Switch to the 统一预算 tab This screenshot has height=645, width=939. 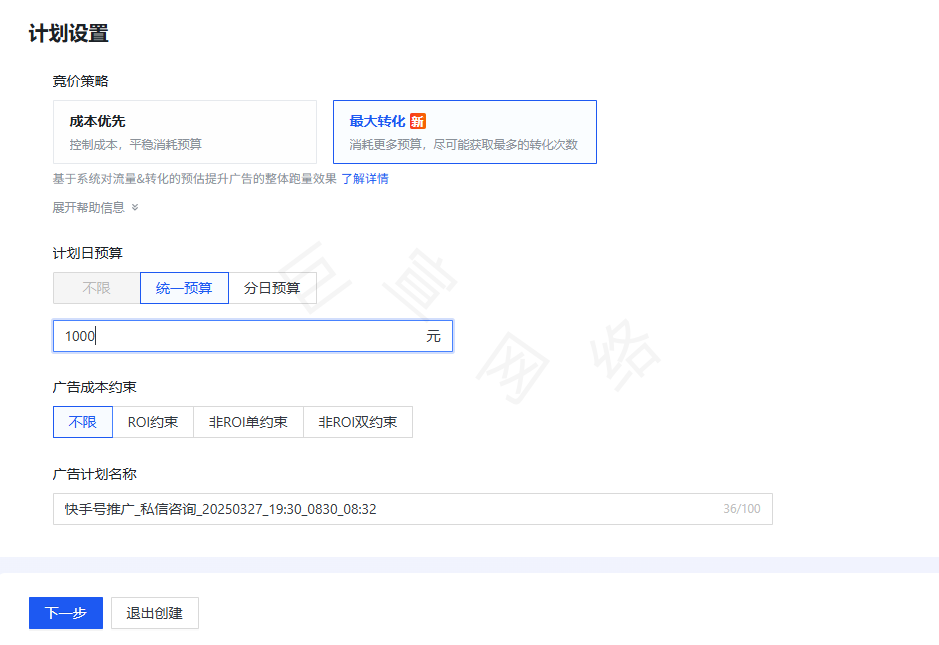[x=184, y=287]
